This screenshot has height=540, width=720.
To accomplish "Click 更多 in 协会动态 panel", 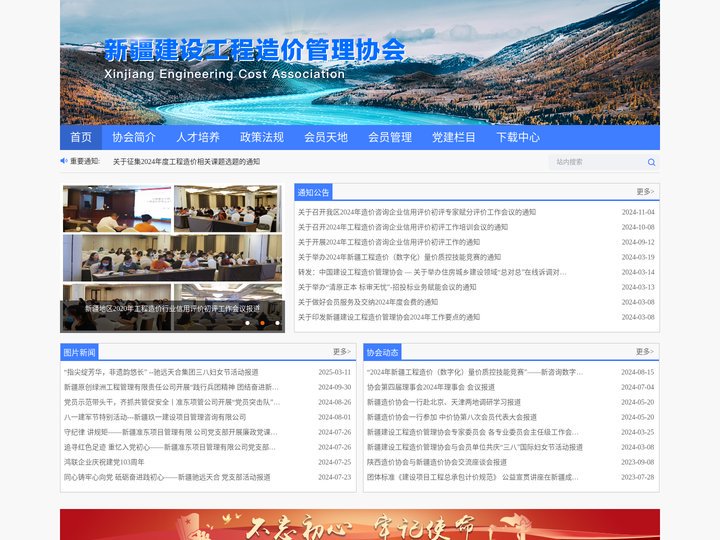I will point(645,352).
